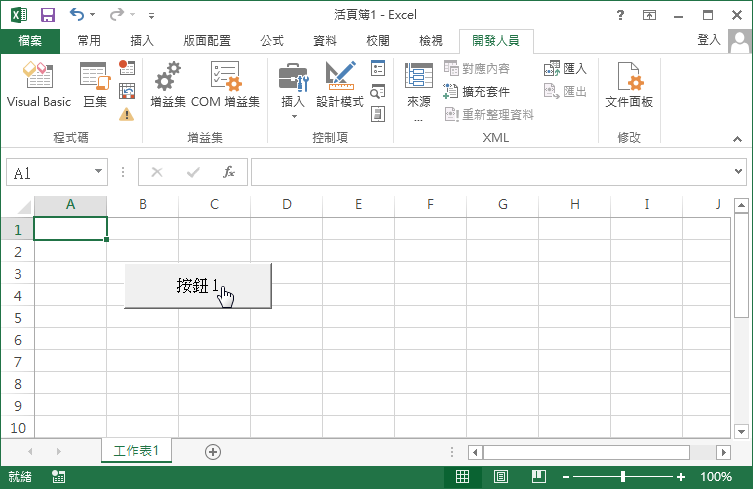This screenshot has height=489, width=753.
Task: Select the 開發人員 tab
Action: [496, 41]
